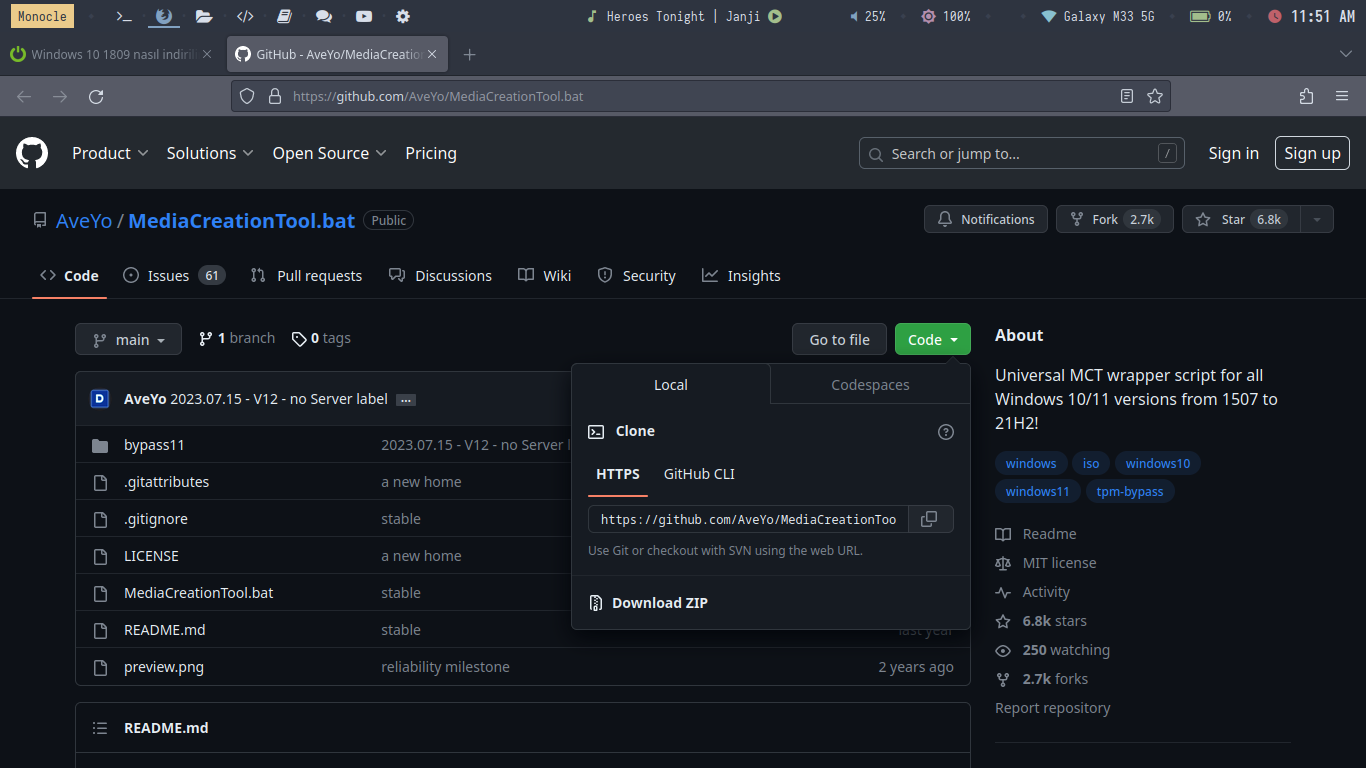Focus the Search or jump to field
The height and width of the screenshot is (768, 1366).
tap(1022, 153)
